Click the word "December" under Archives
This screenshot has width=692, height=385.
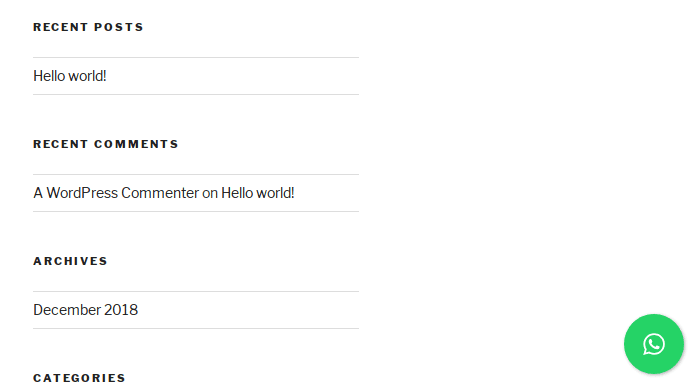tap(67, 310)
